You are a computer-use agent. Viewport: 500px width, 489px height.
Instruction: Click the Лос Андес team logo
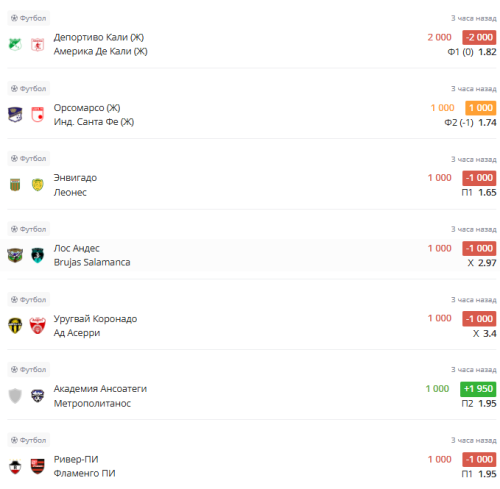click(x=15, y=255)
